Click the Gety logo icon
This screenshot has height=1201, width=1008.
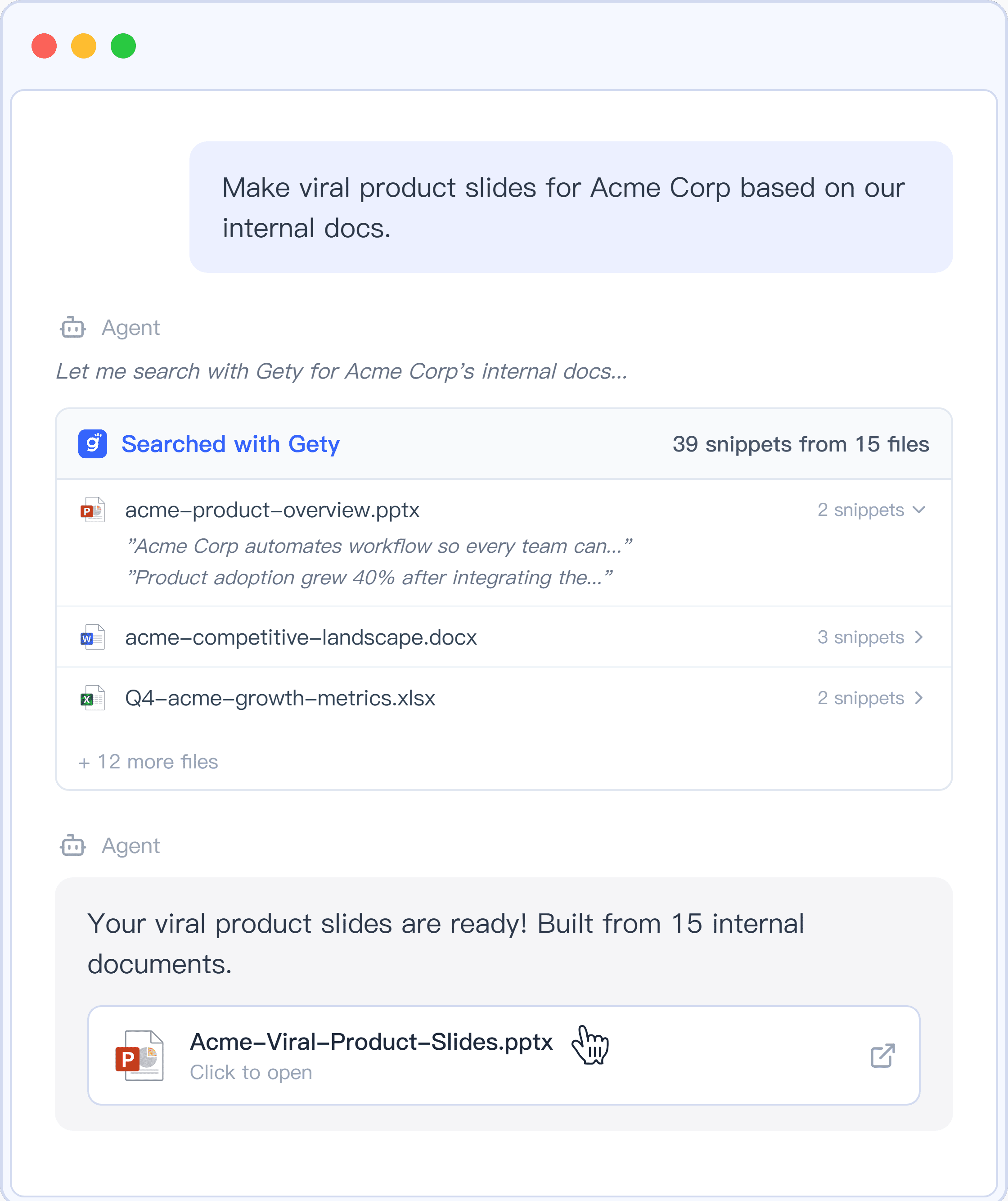[x=93, y=443]
